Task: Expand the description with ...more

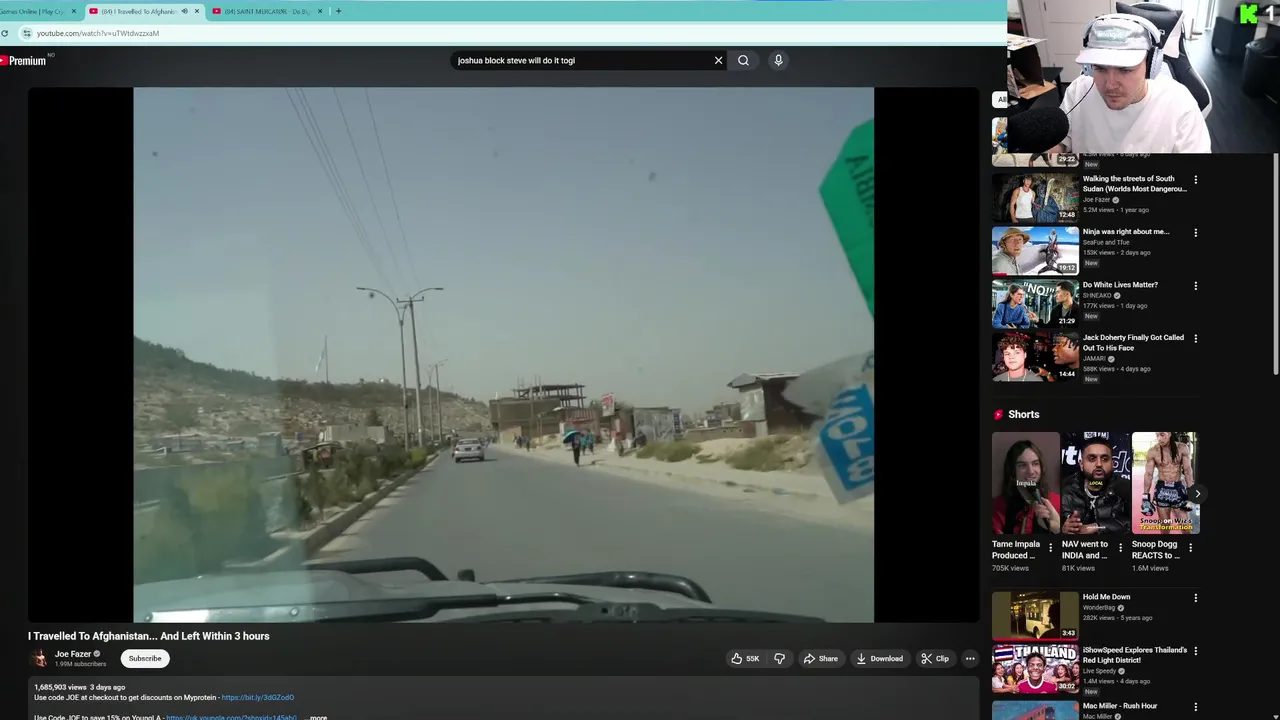Action: coord(316,717)
